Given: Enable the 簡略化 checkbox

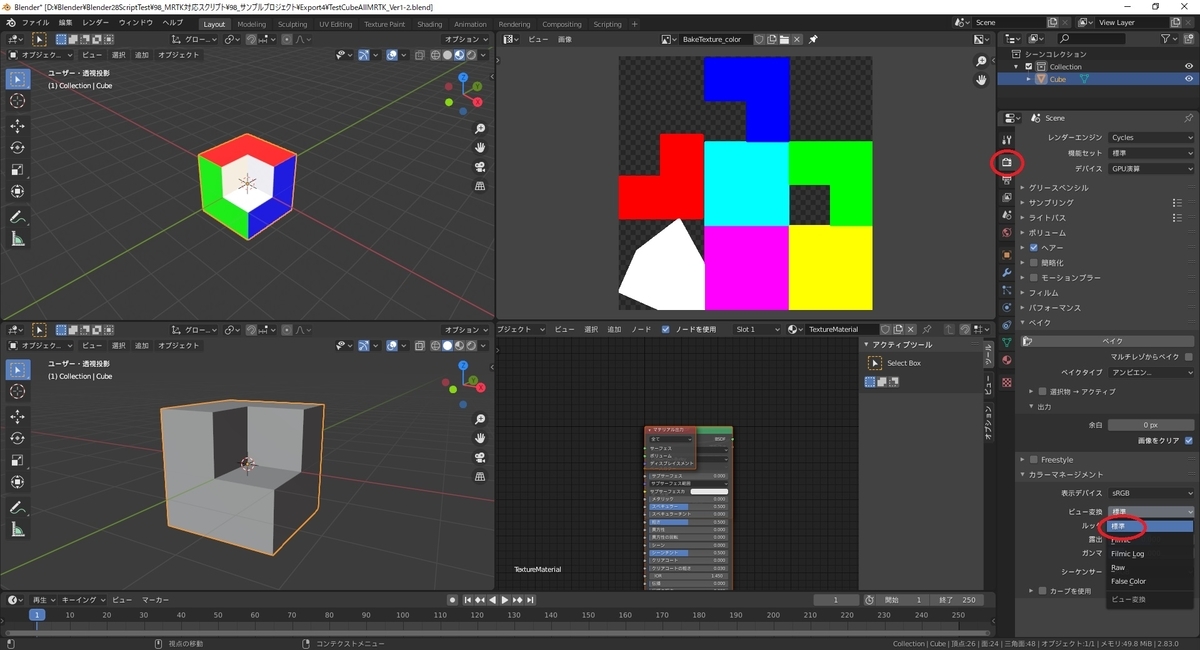Looking at the screenshot, I should (x=1034, y=262).
